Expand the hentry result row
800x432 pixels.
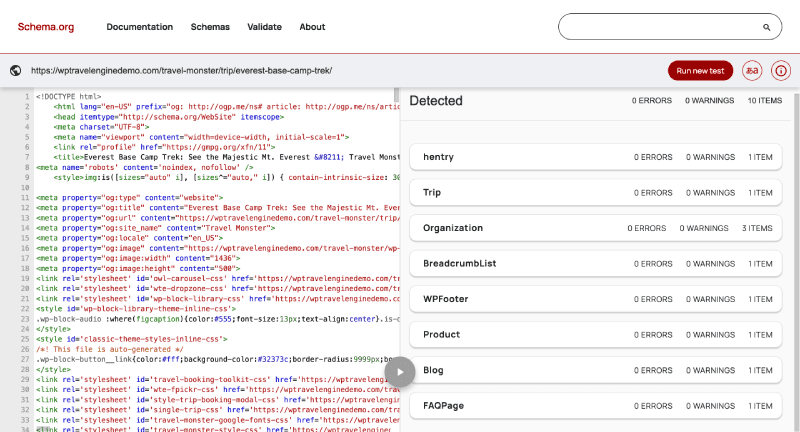[x=595, y=157]
